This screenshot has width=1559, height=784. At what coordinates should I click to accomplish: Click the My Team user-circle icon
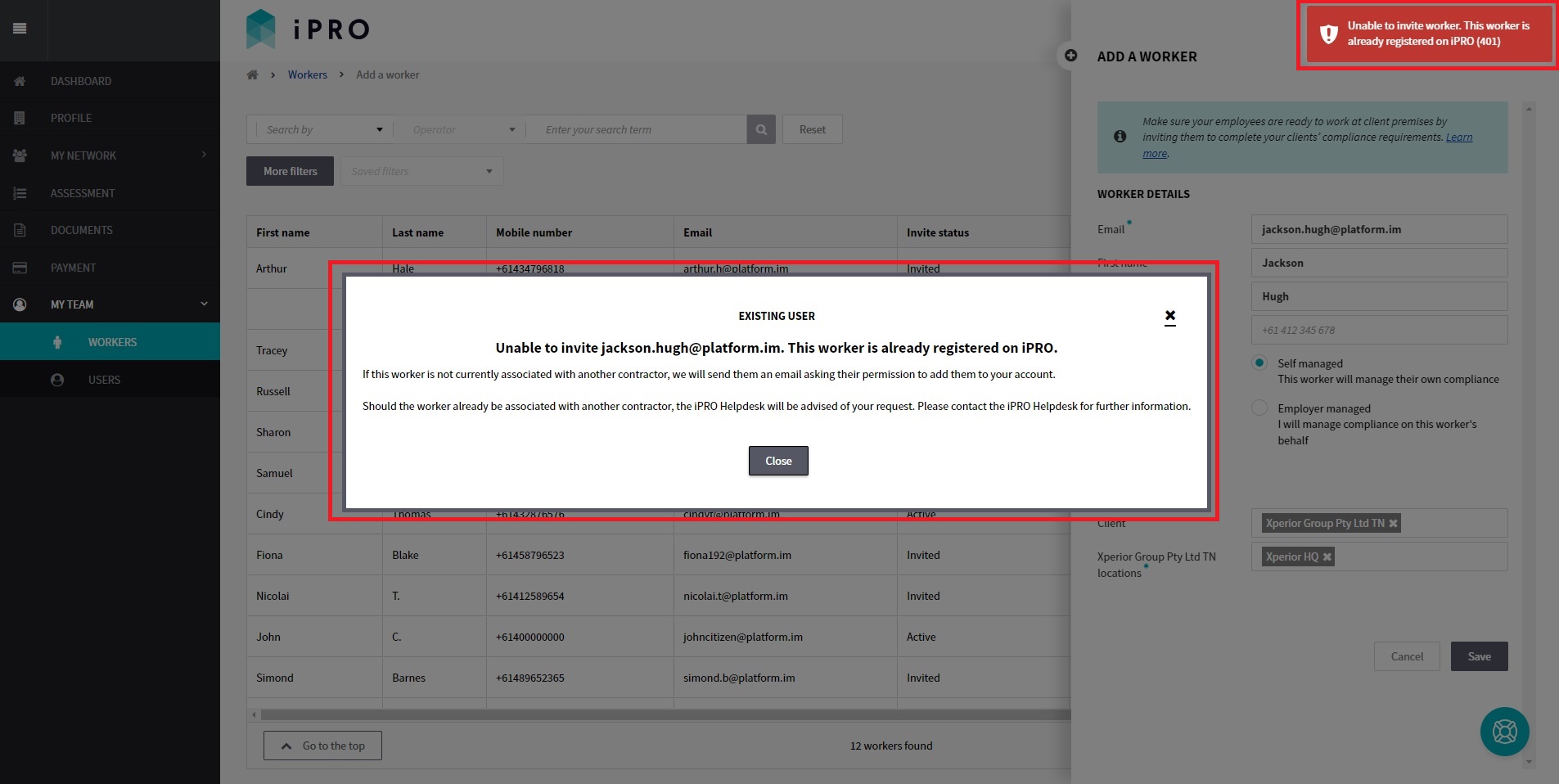[x=20, y=304]
